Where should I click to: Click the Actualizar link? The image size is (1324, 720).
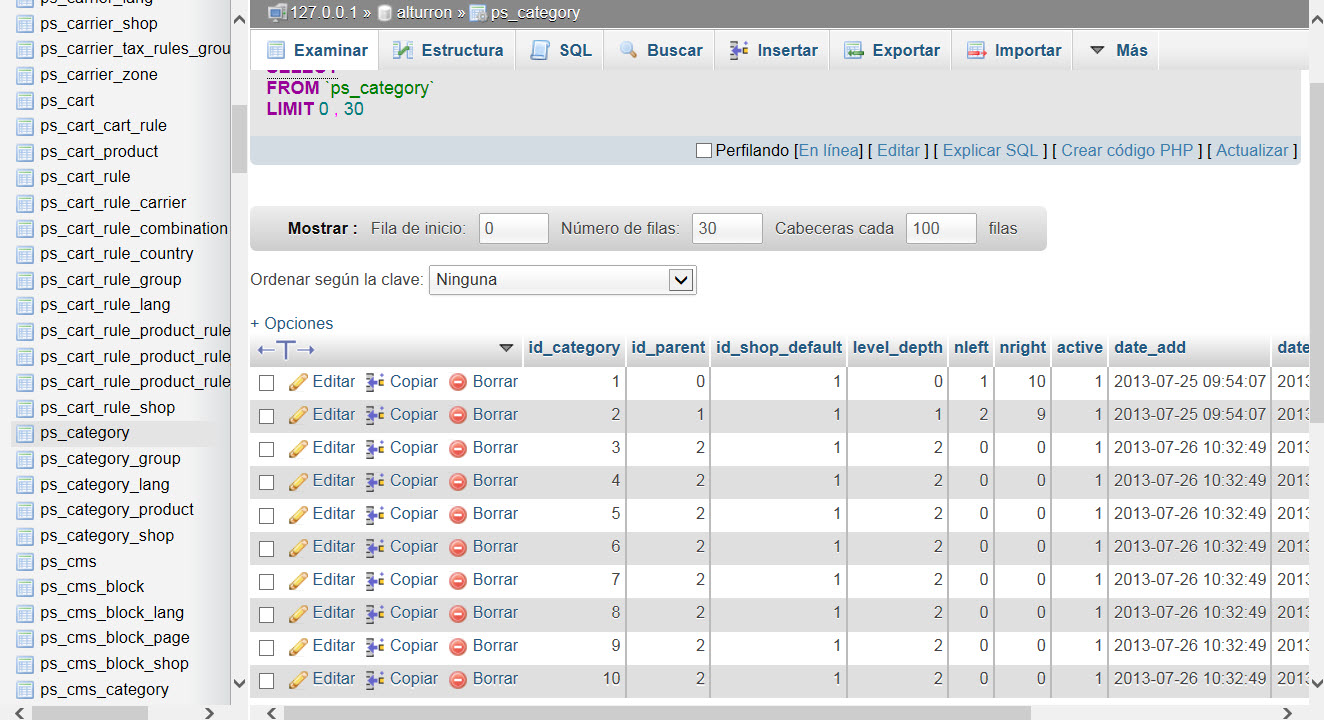click(1252, 151)
